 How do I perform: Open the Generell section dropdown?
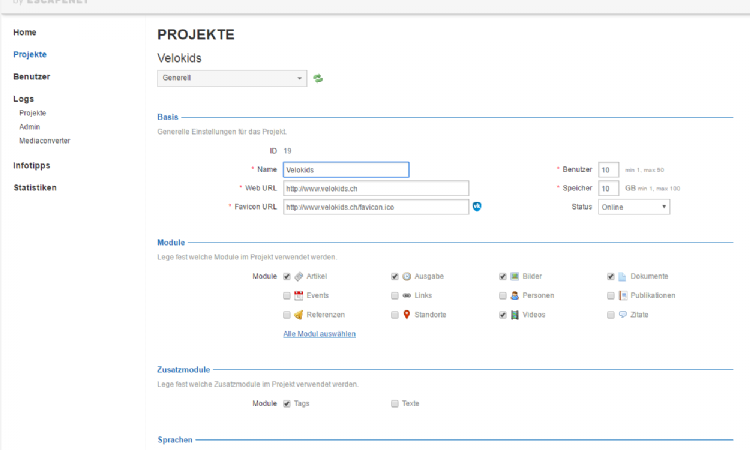232,78
